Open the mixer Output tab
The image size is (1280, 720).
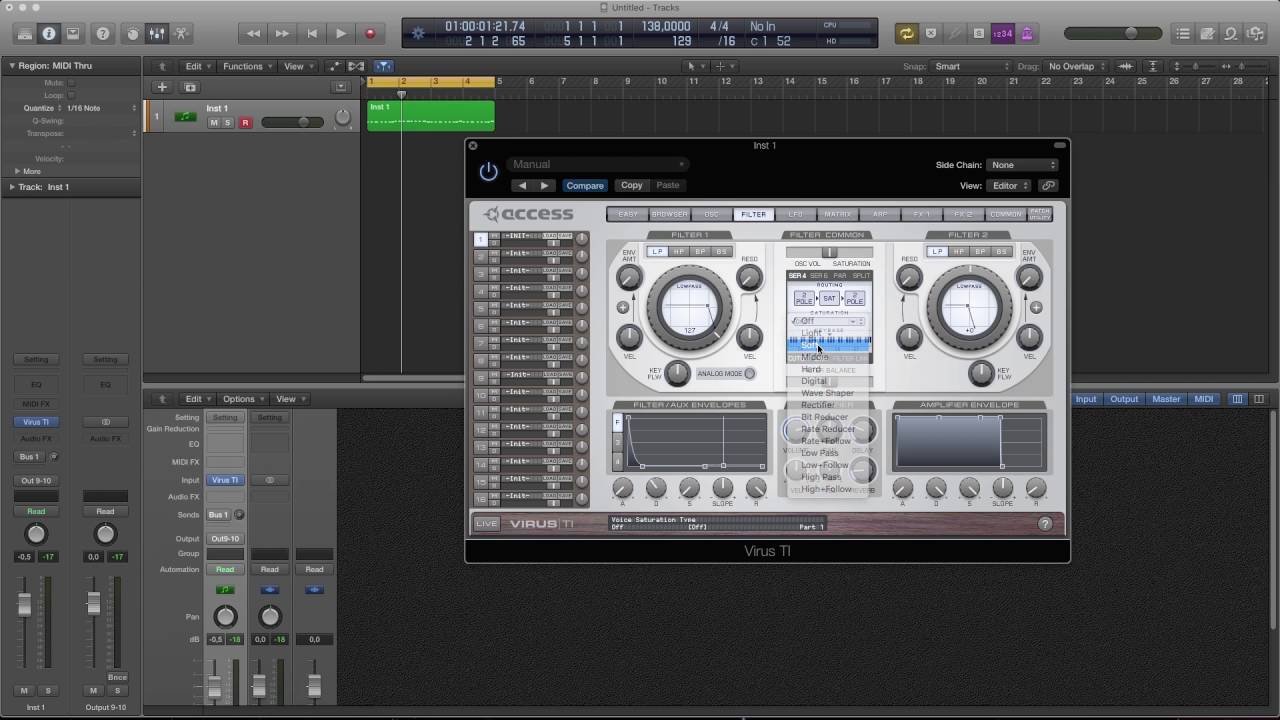click(1124, 399)
